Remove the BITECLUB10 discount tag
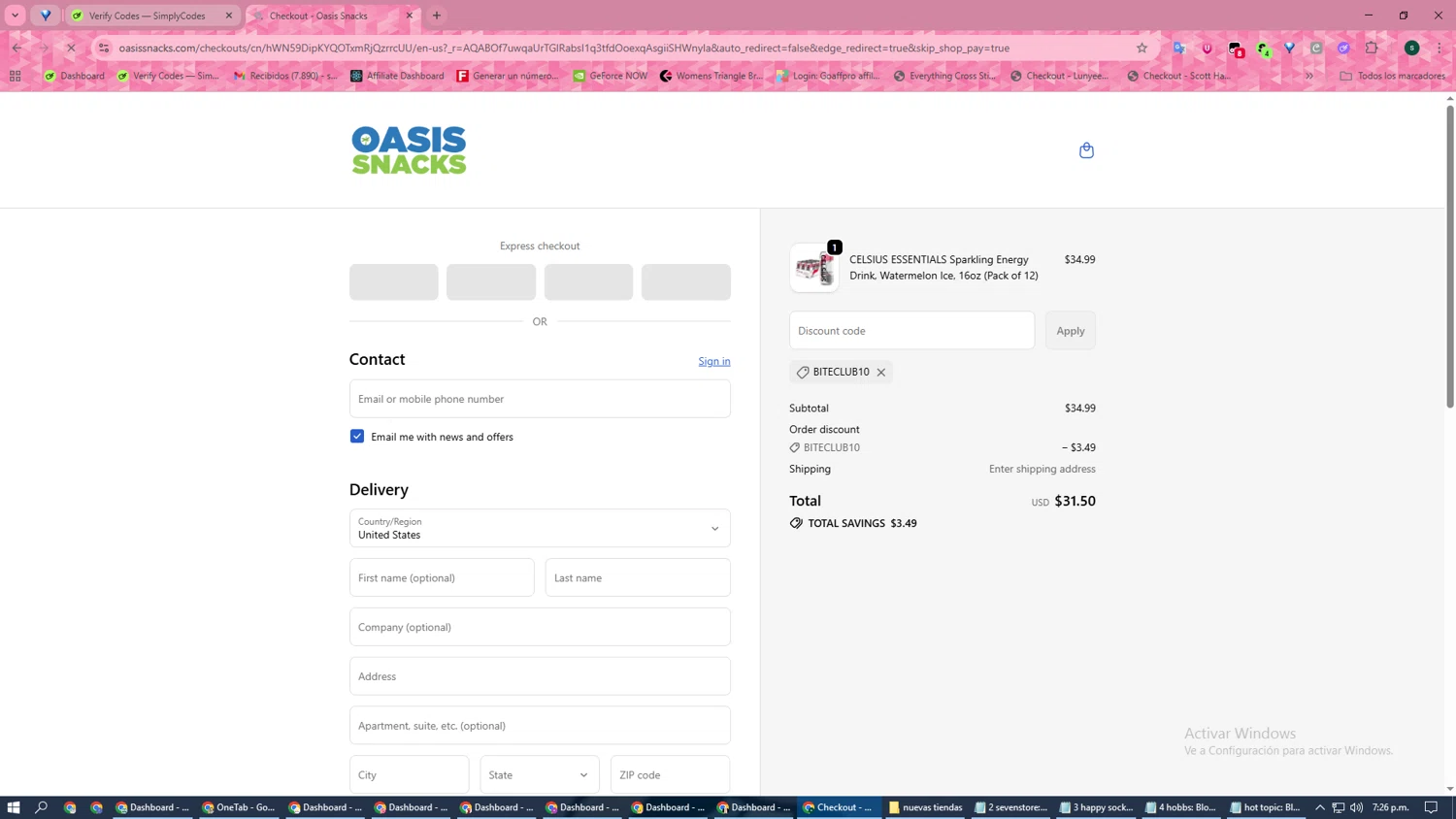The image size is (1456, 819). point(881,373)
